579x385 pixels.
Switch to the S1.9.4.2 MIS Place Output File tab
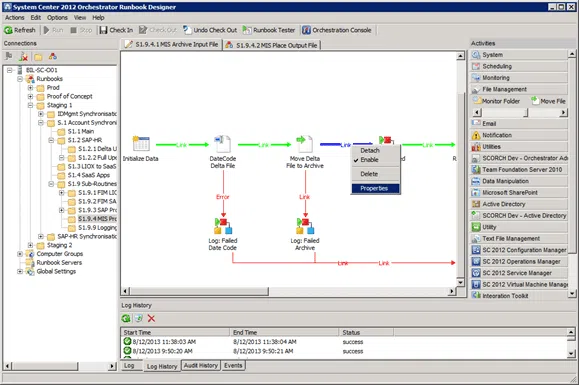[272, 45]
